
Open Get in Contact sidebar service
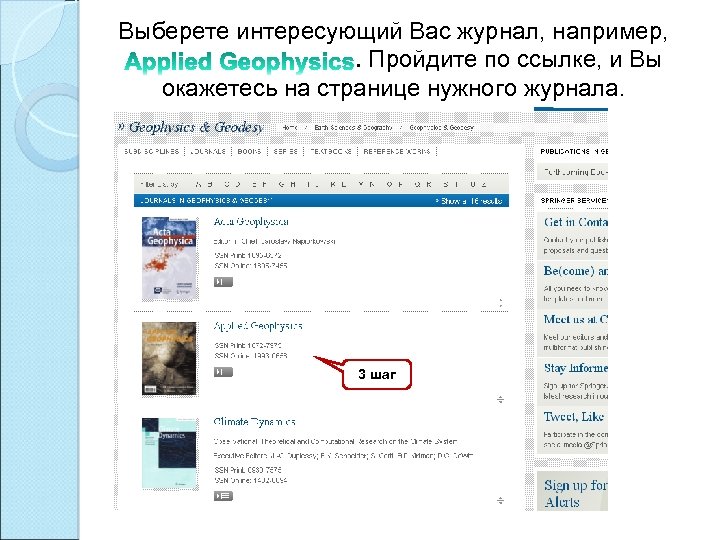pos(575,222)
